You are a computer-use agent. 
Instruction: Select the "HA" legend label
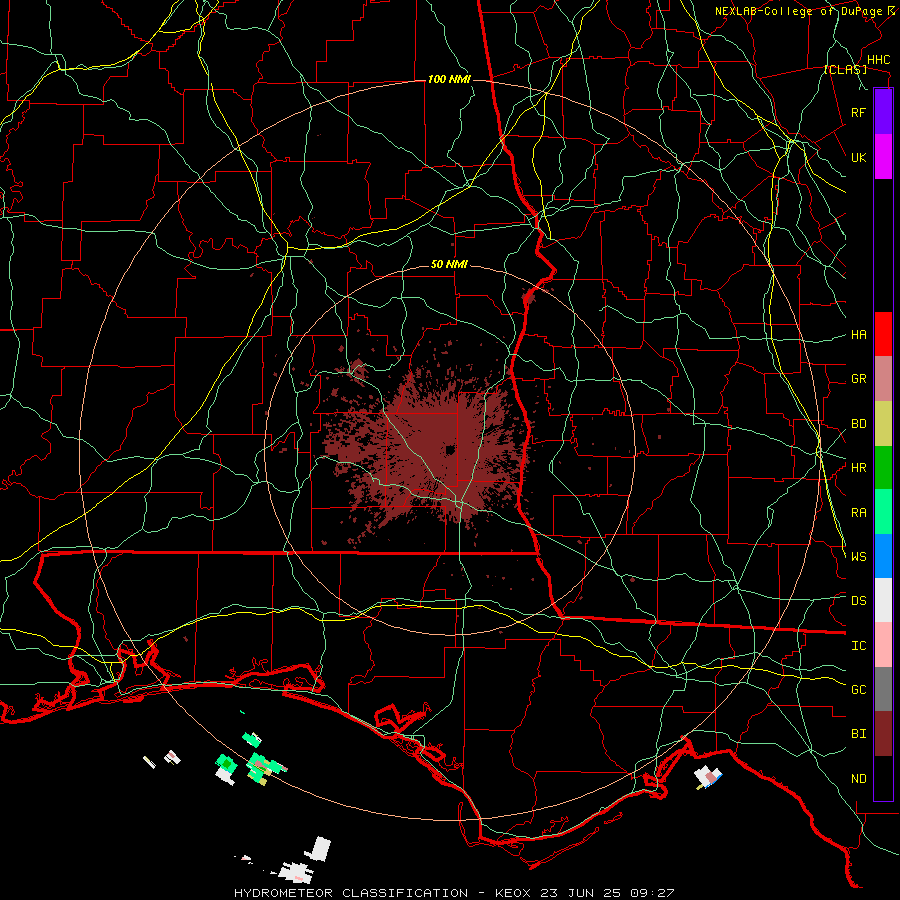point(858,335)
